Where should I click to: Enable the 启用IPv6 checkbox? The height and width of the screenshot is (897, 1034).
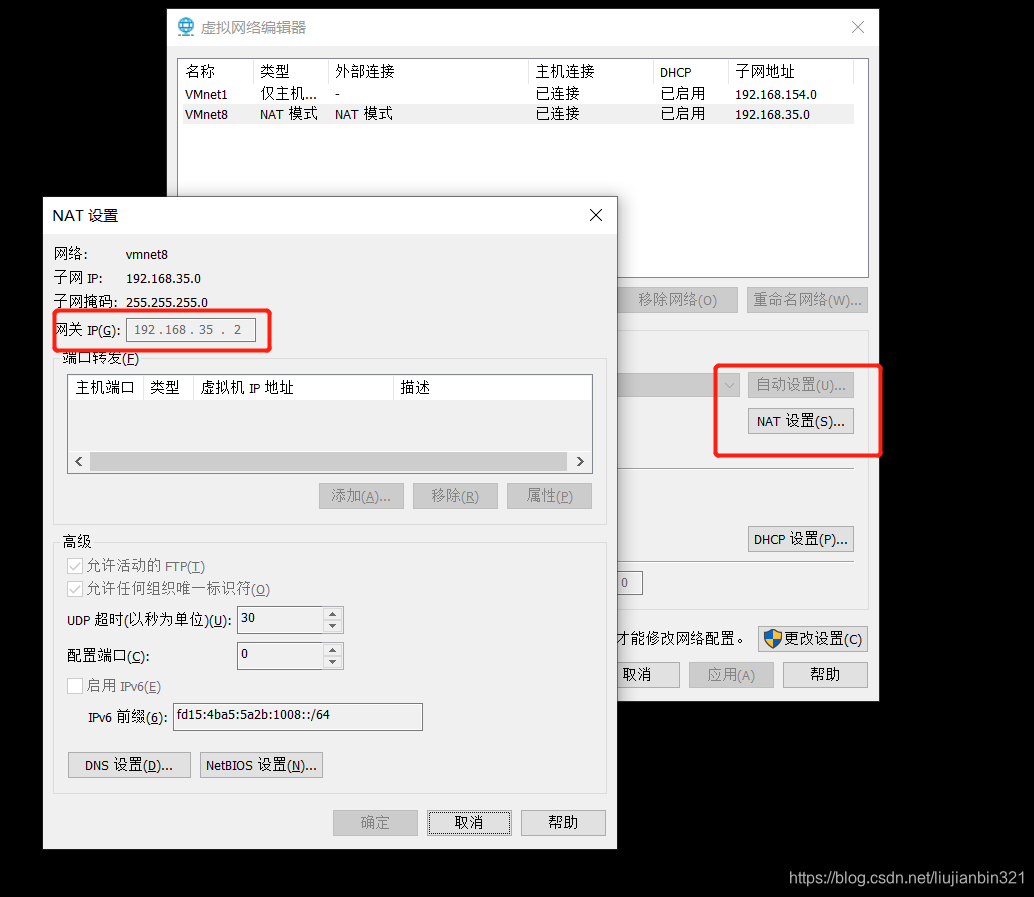coord(75,686)
